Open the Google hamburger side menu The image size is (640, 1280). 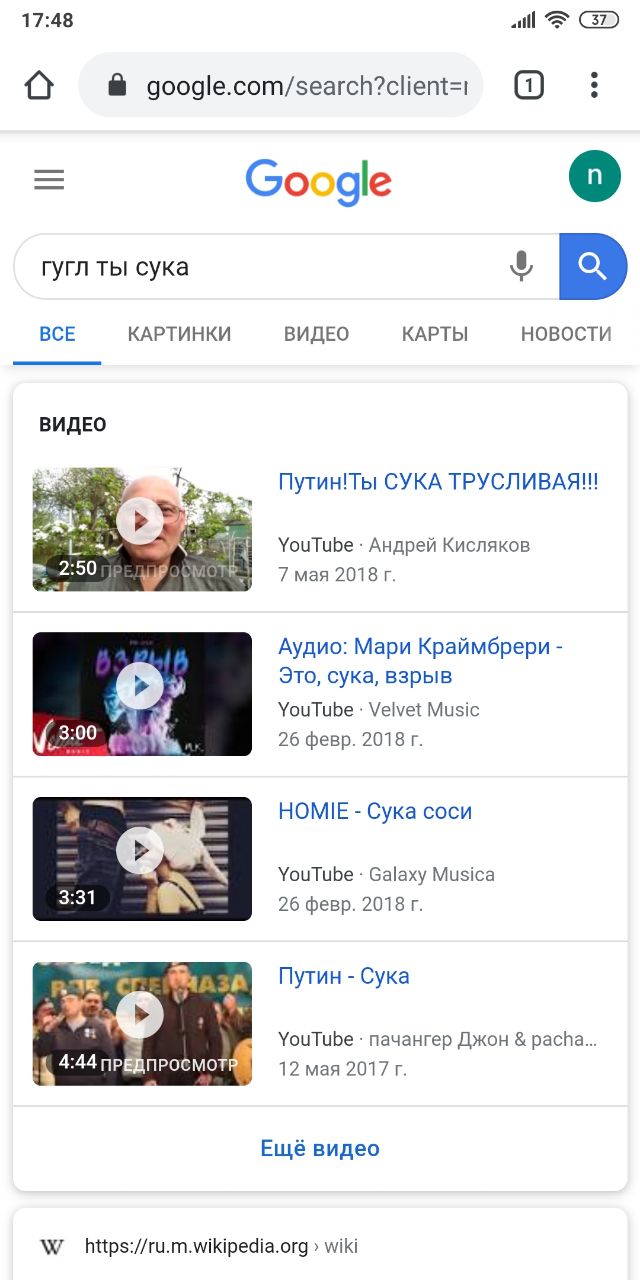click(49, 180)
